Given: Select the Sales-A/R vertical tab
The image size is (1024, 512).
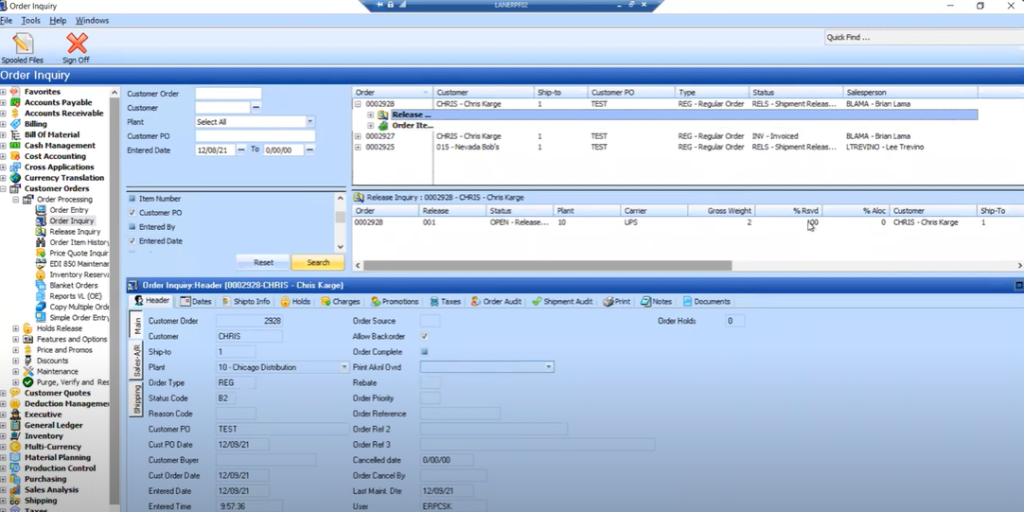Looking at the screenshot, I should pos(137,360).
